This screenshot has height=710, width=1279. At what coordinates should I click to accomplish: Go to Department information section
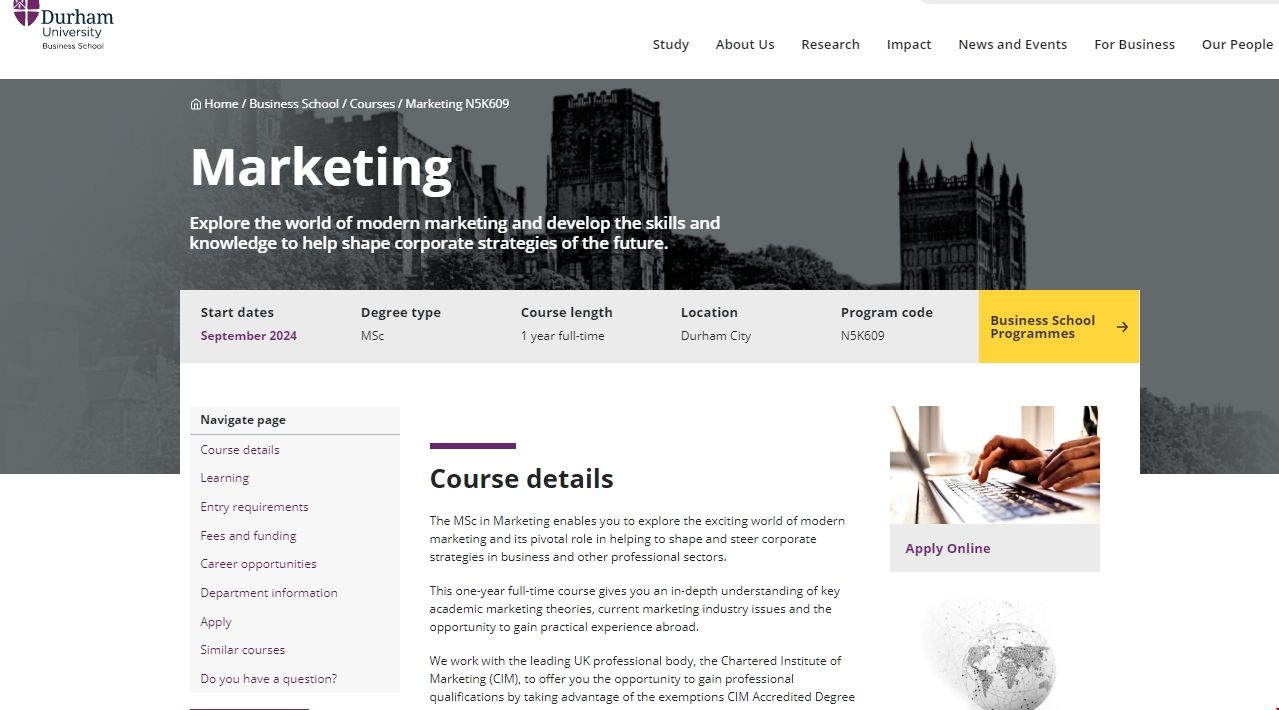[x=269, y=593]
